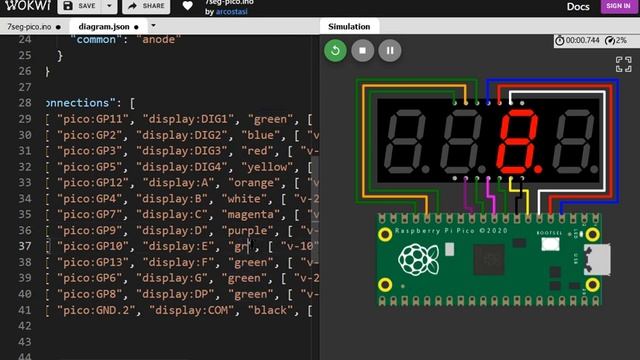Click the simulation time 00:00.744
This screenshot has width=640, height=360.
582,40
